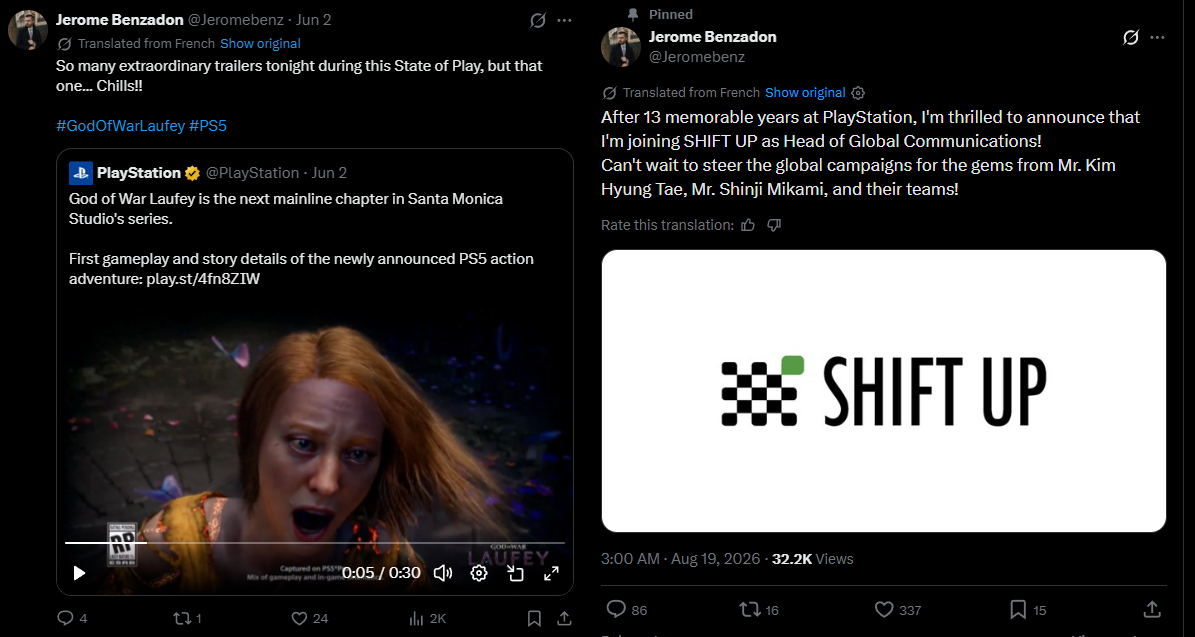Open video settings gear icon
1195x637 pixels.
point(479,573)
